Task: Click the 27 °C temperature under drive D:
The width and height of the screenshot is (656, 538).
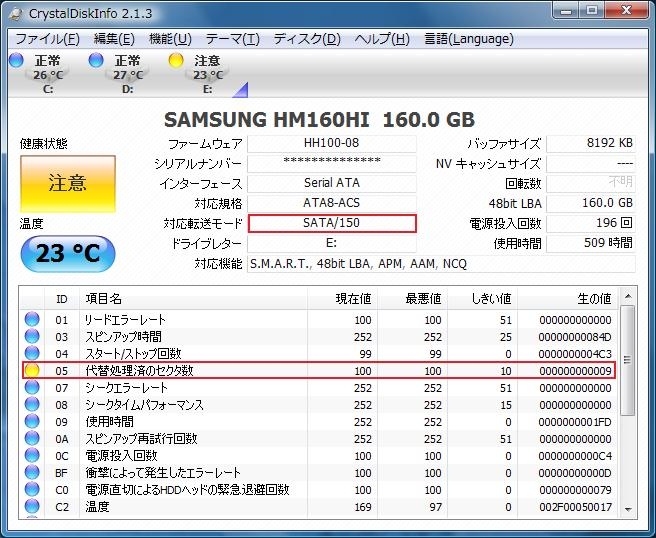Action: 128,75
